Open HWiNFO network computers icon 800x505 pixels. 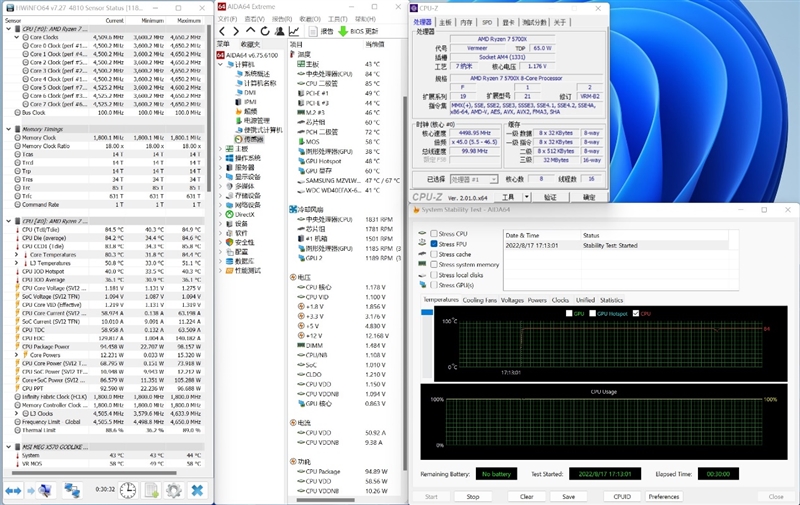click(72, 491)
